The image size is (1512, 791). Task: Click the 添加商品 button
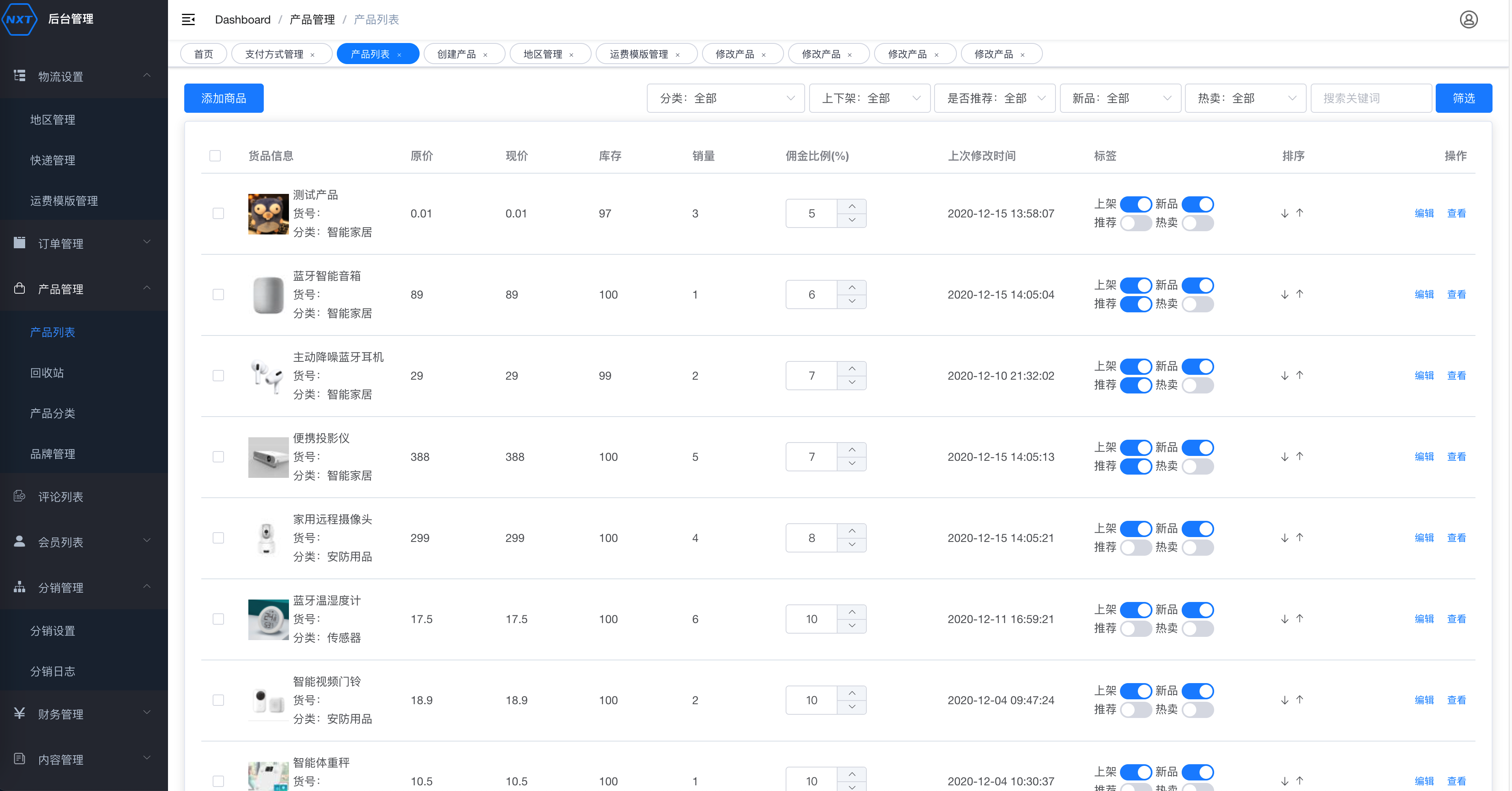click(224, 98)
